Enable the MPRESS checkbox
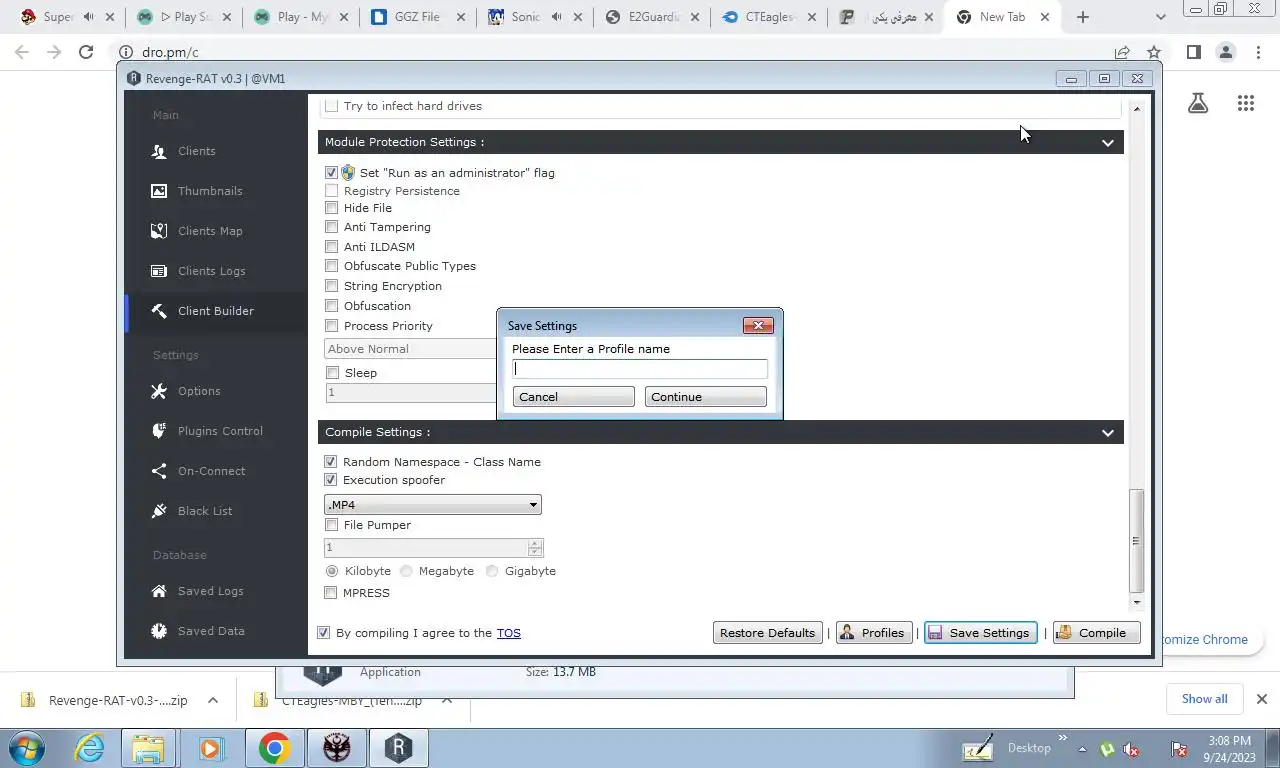Image resolution: width=1280 pixels, height=768 pixels. click(331, 593)
